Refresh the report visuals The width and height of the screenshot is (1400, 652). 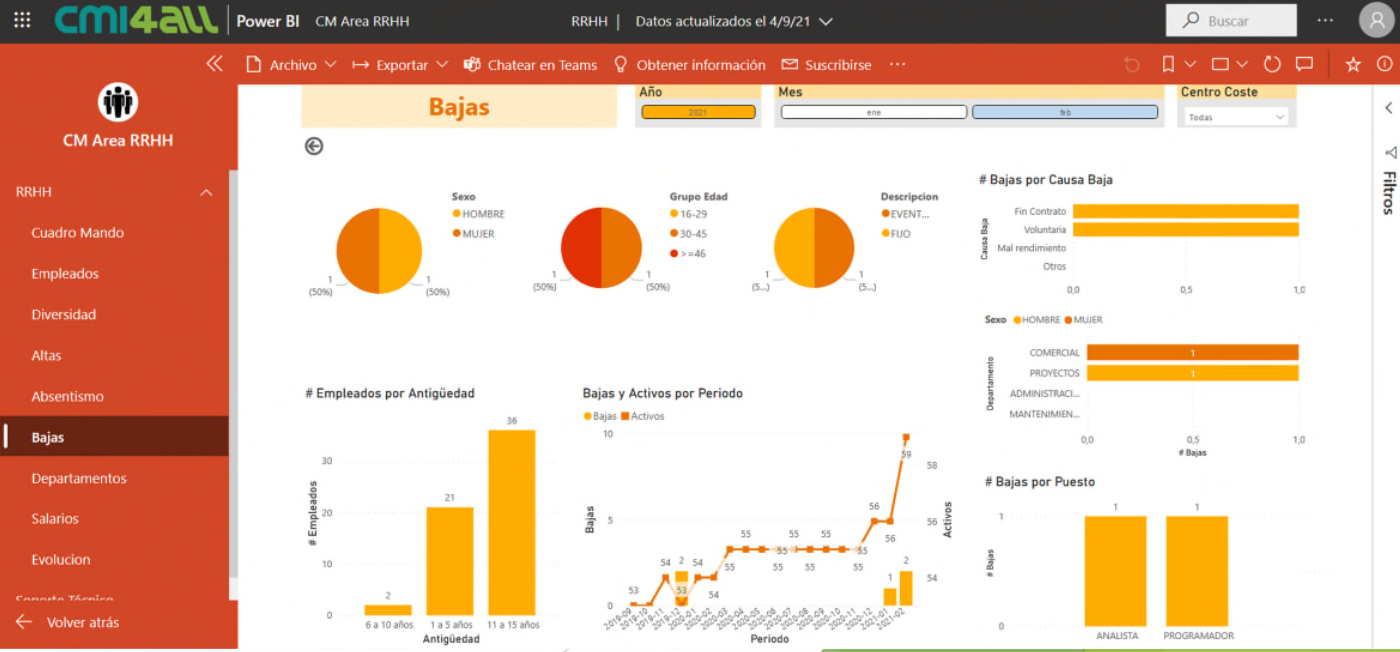[x=1272, y=64]
